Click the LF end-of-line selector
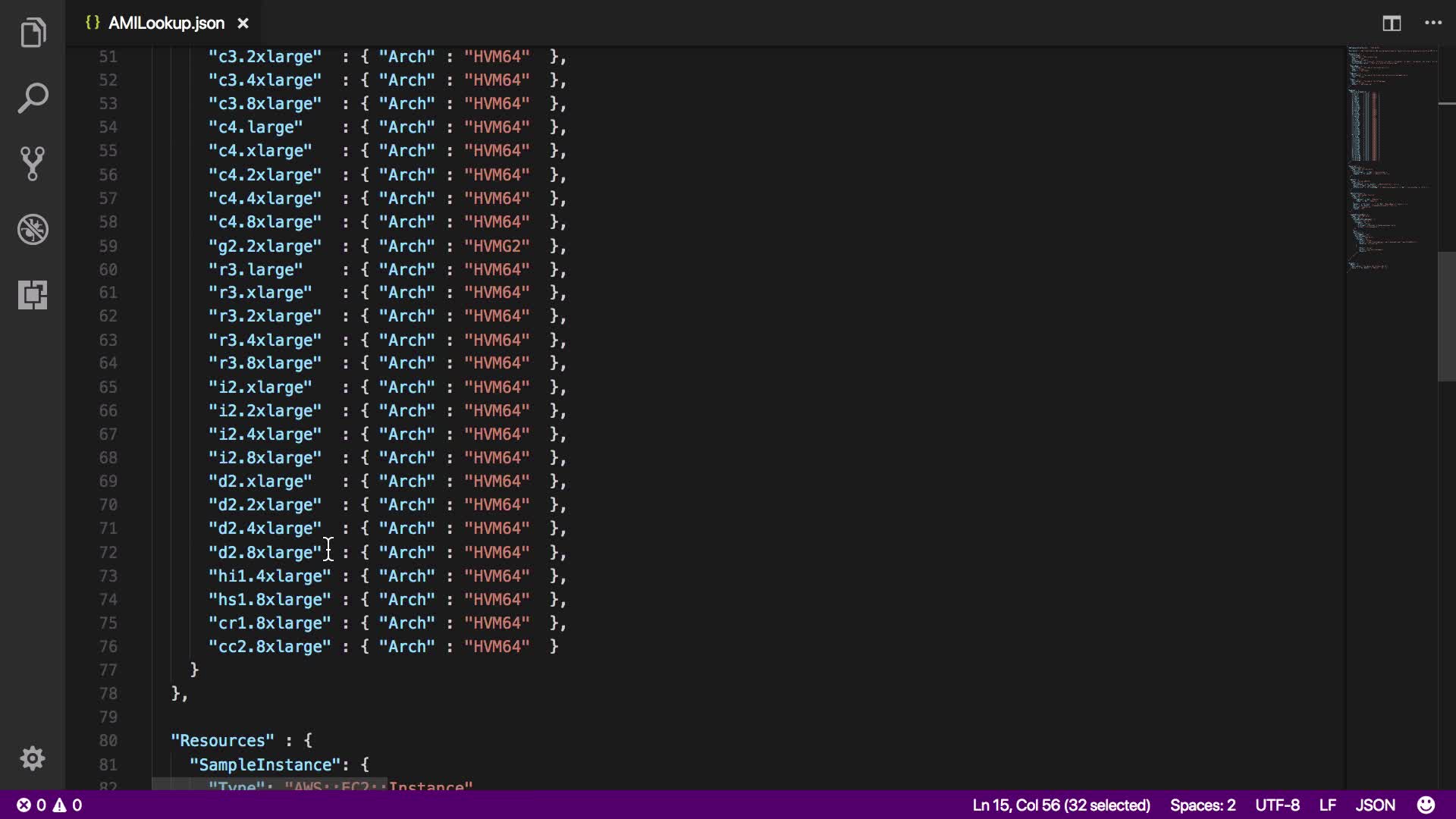Viewport: 1456px width, 819px height. [x=1327, y=805]
